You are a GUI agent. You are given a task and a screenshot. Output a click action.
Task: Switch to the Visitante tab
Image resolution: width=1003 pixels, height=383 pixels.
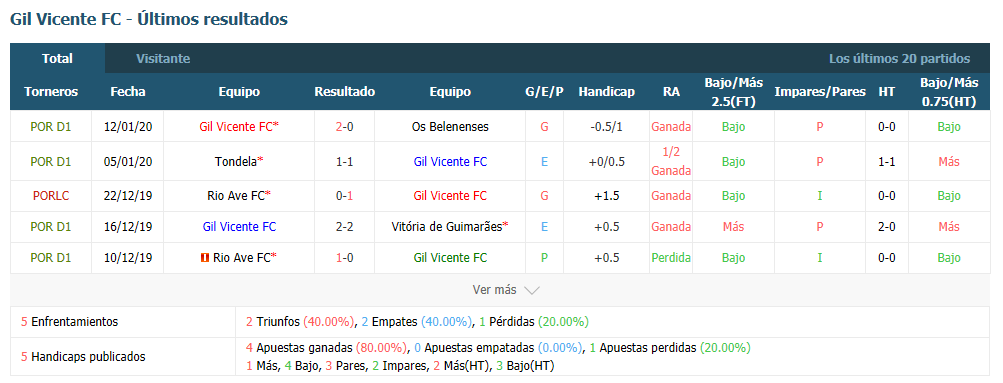click(163, 59)
